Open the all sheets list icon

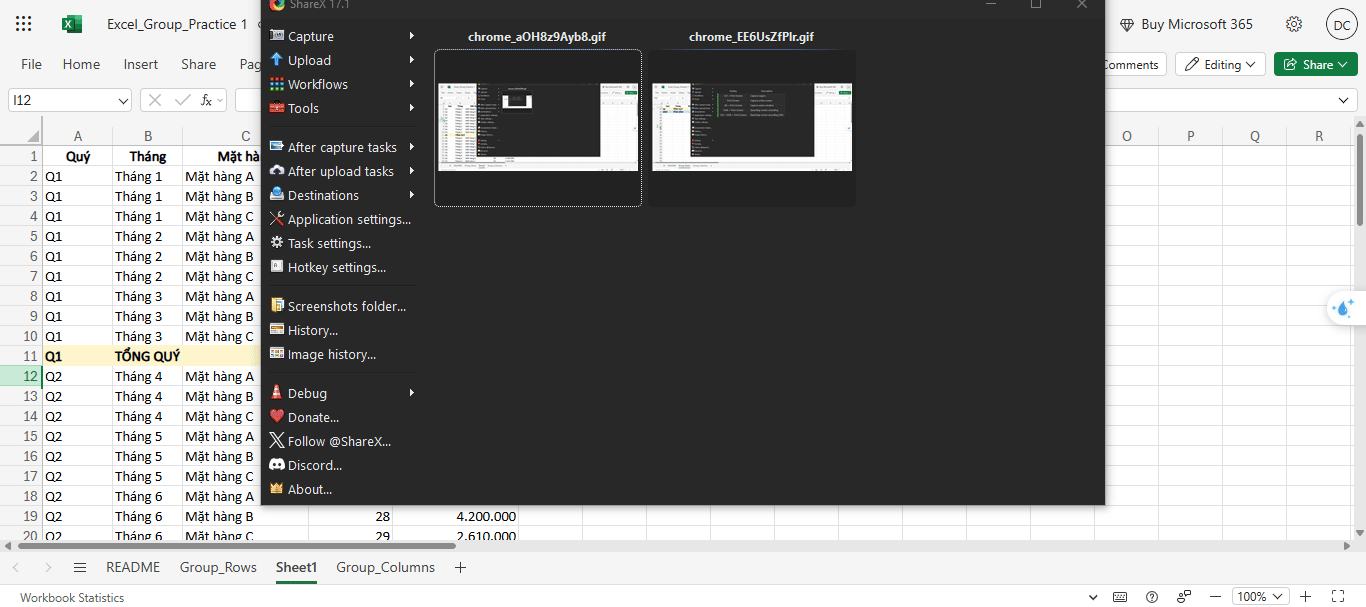click(80, 567)
